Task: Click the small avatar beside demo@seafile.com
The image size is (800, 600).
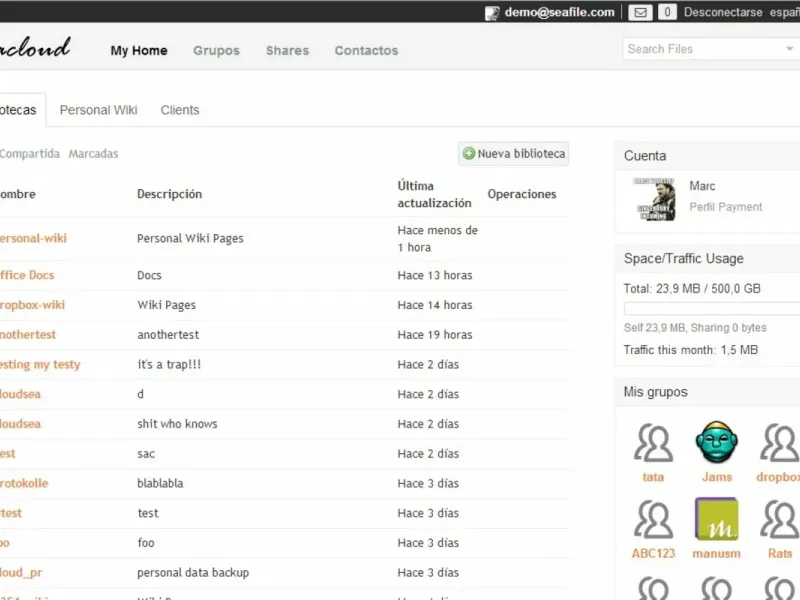Action: 492,13
